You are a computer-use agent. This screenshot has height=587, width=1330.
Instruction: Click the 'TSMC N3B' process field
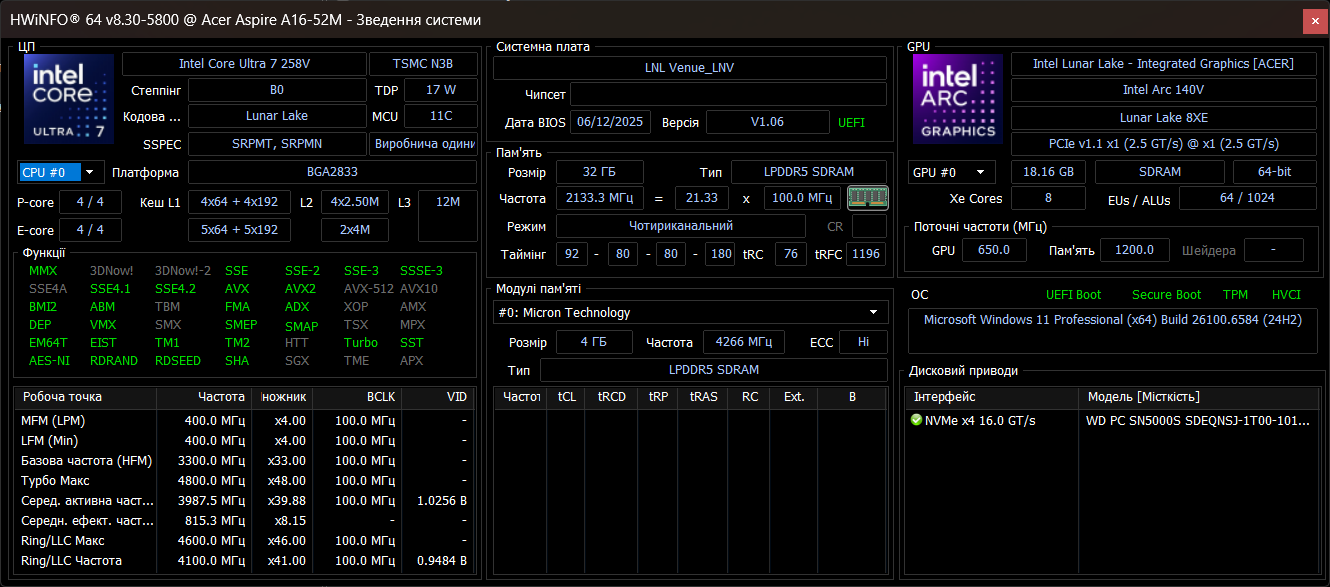pyautogui.click(x=423, y=64)
